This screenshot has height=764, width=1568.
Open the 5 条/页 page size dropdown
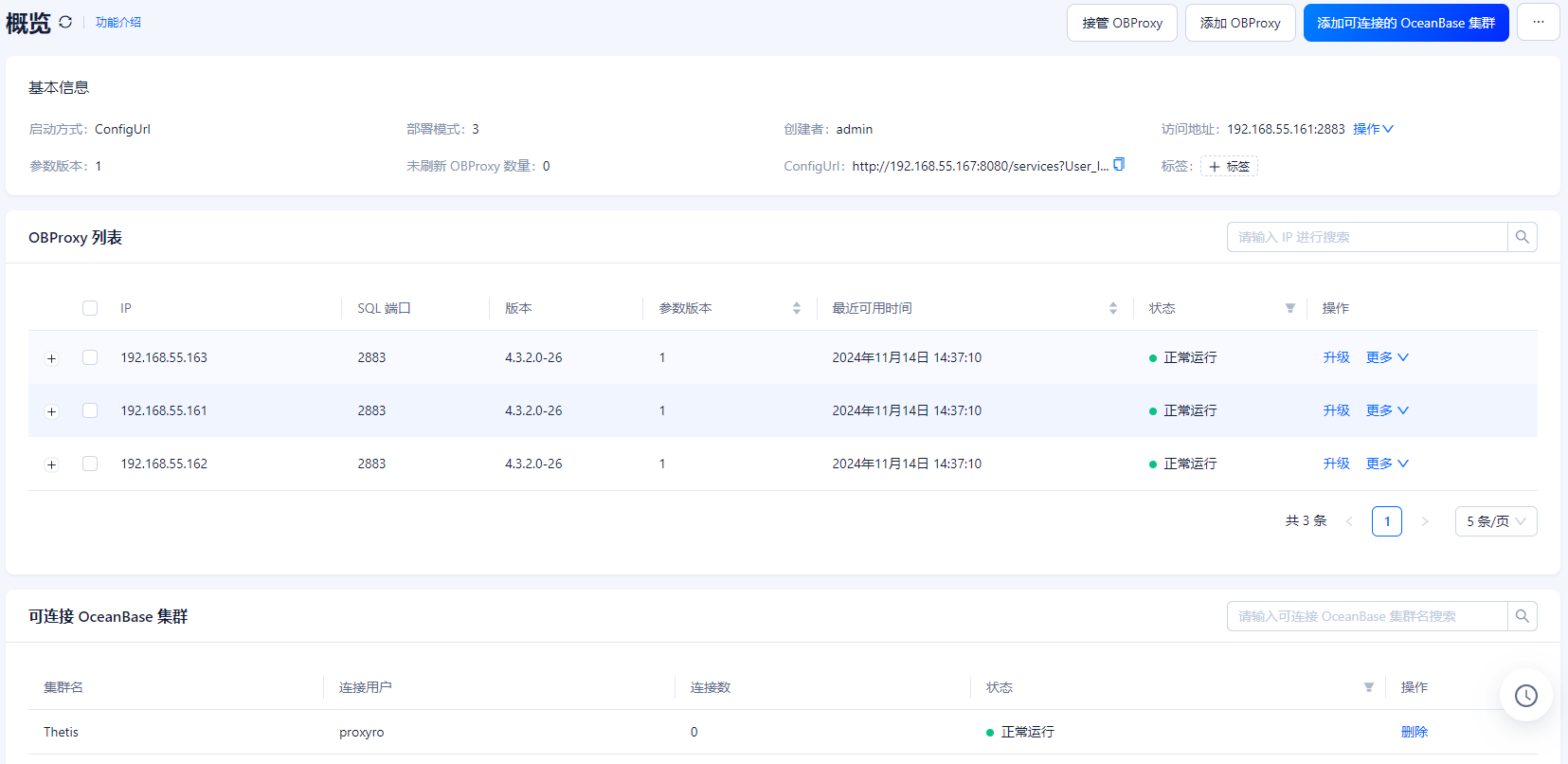1496,521
